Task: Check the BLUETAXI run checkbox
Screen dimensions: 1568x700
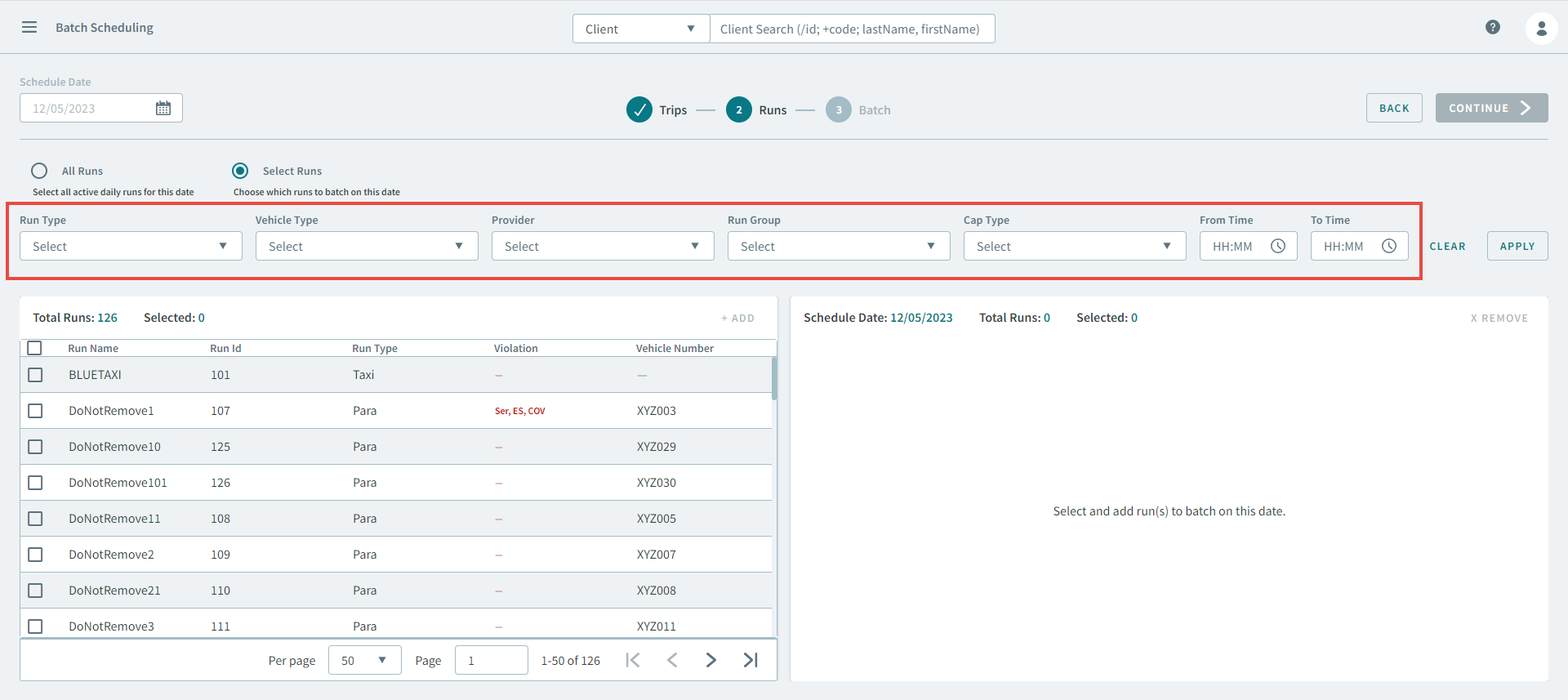Action: pos(35,375)
